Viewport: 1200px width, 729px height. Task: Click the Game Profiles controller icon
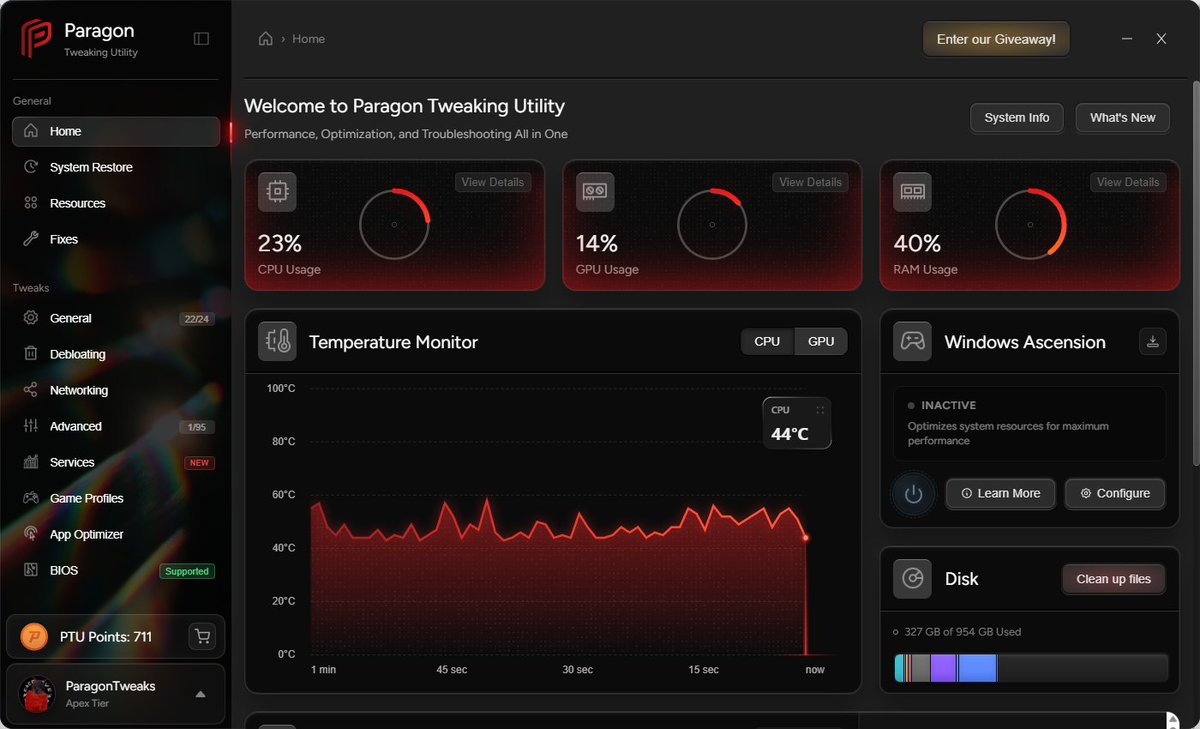click(x=30, y=498)
